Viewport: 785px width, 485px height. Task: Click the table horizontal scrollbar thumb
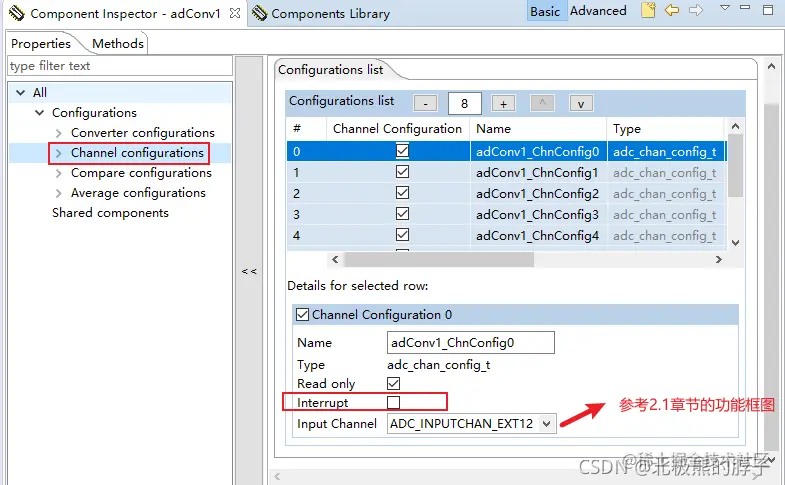click(440, 259)
